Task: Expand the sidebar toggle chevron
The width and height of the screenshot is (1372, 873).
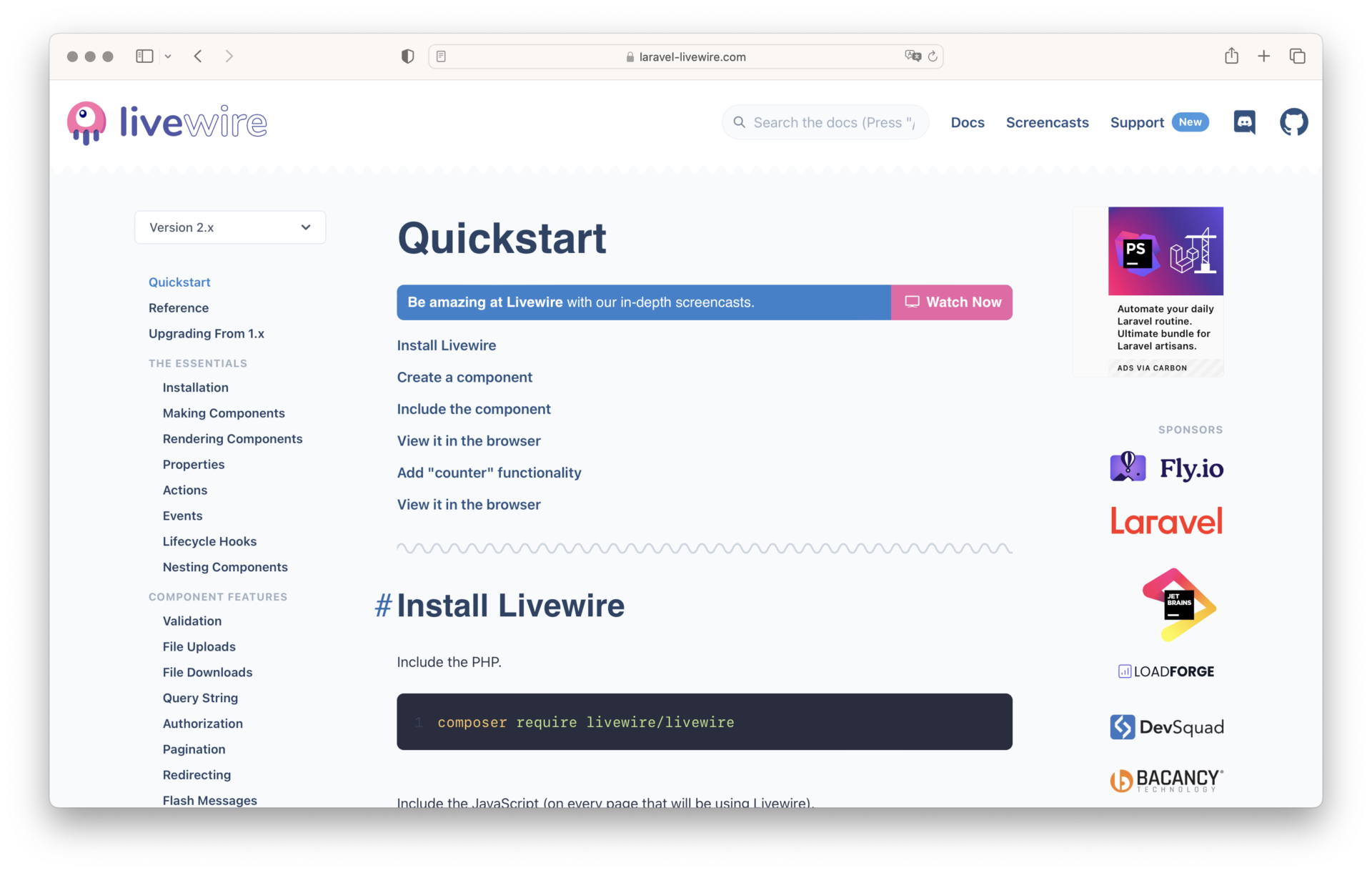Action: tap(168, 56)
